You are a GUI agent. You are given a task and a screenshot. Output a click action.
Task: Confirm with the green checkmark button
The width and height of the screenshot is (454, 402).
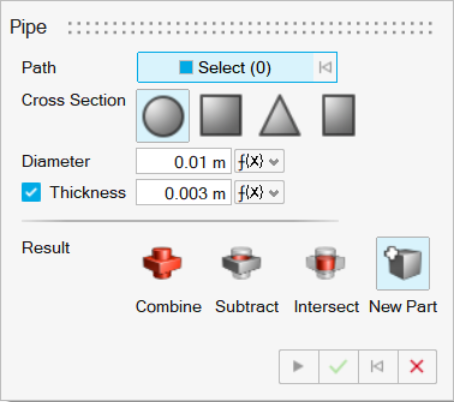338,367
